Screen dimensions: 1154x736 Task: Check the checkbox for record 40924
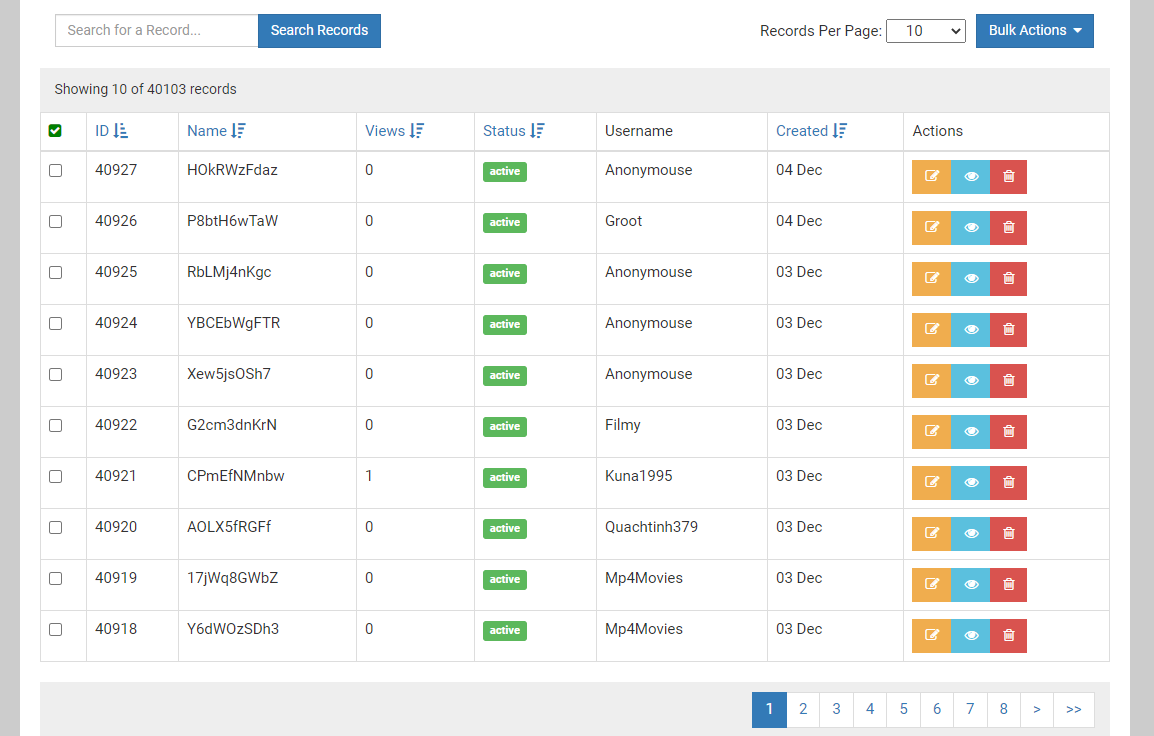(x=55, y=323)
